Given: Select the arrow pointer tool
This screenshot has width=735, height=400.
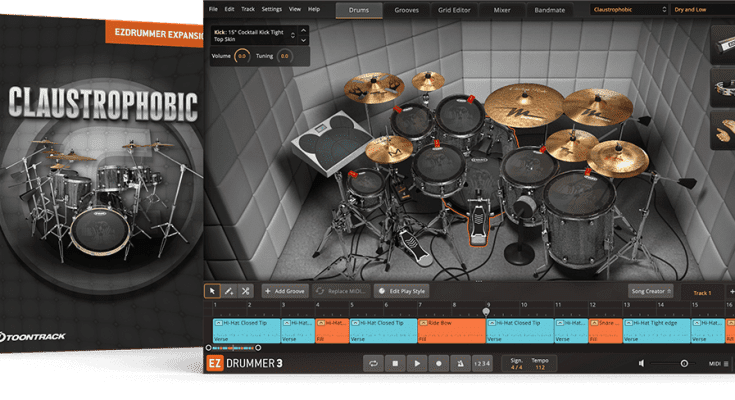Looking at the screenshot, I should tap(212, 291).
